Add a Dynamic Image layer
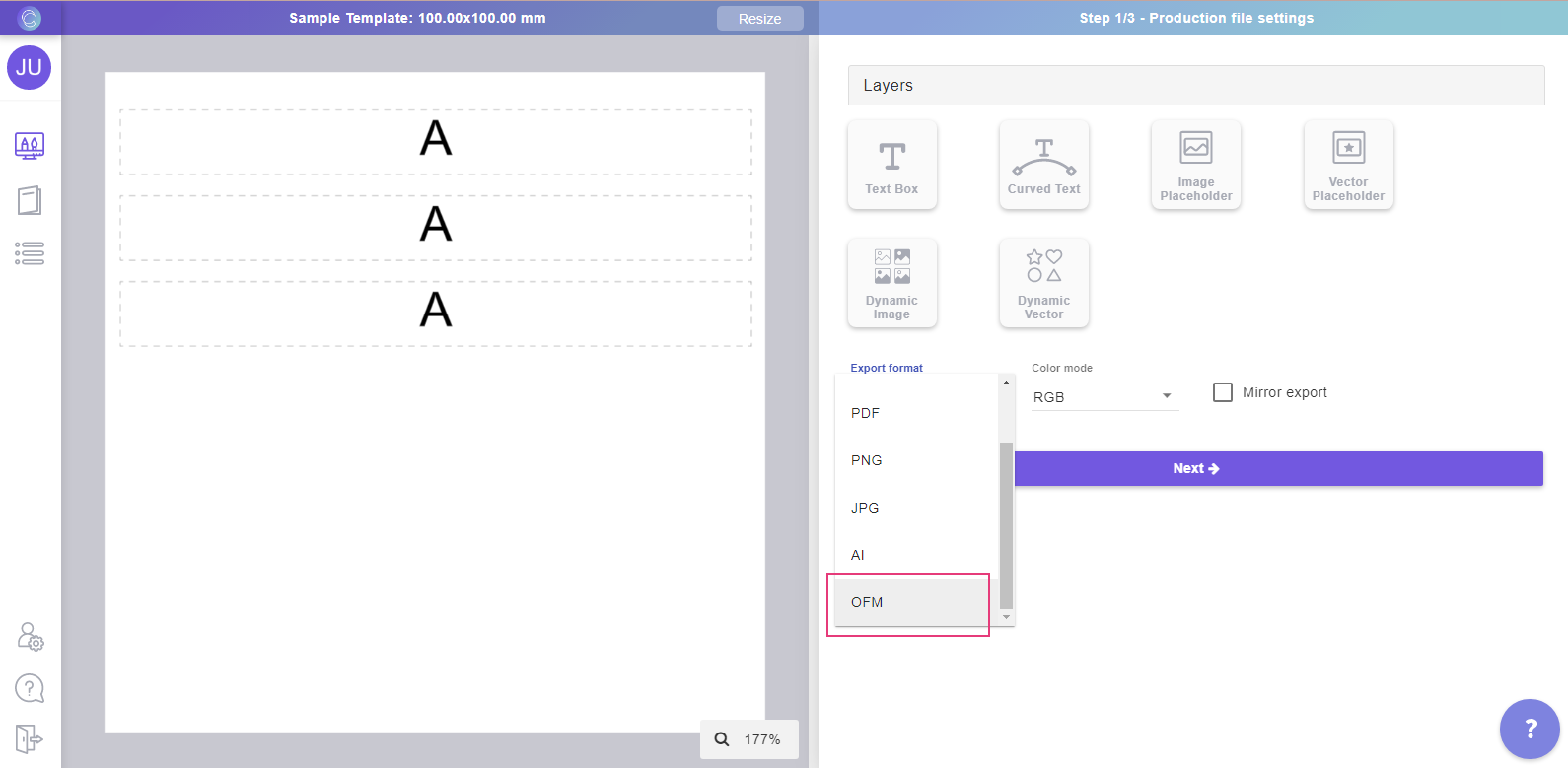Viewport: 1568px width, 768px height. pyautogui.click(x=891, y=283)
